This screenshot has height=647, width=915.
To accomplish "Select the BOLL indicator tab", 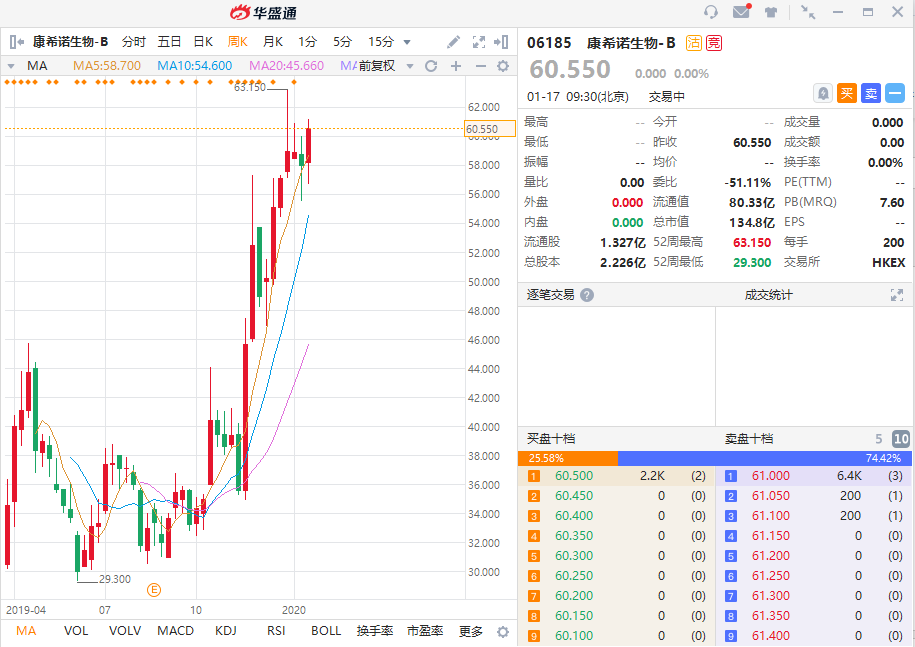I will [326, 631].
